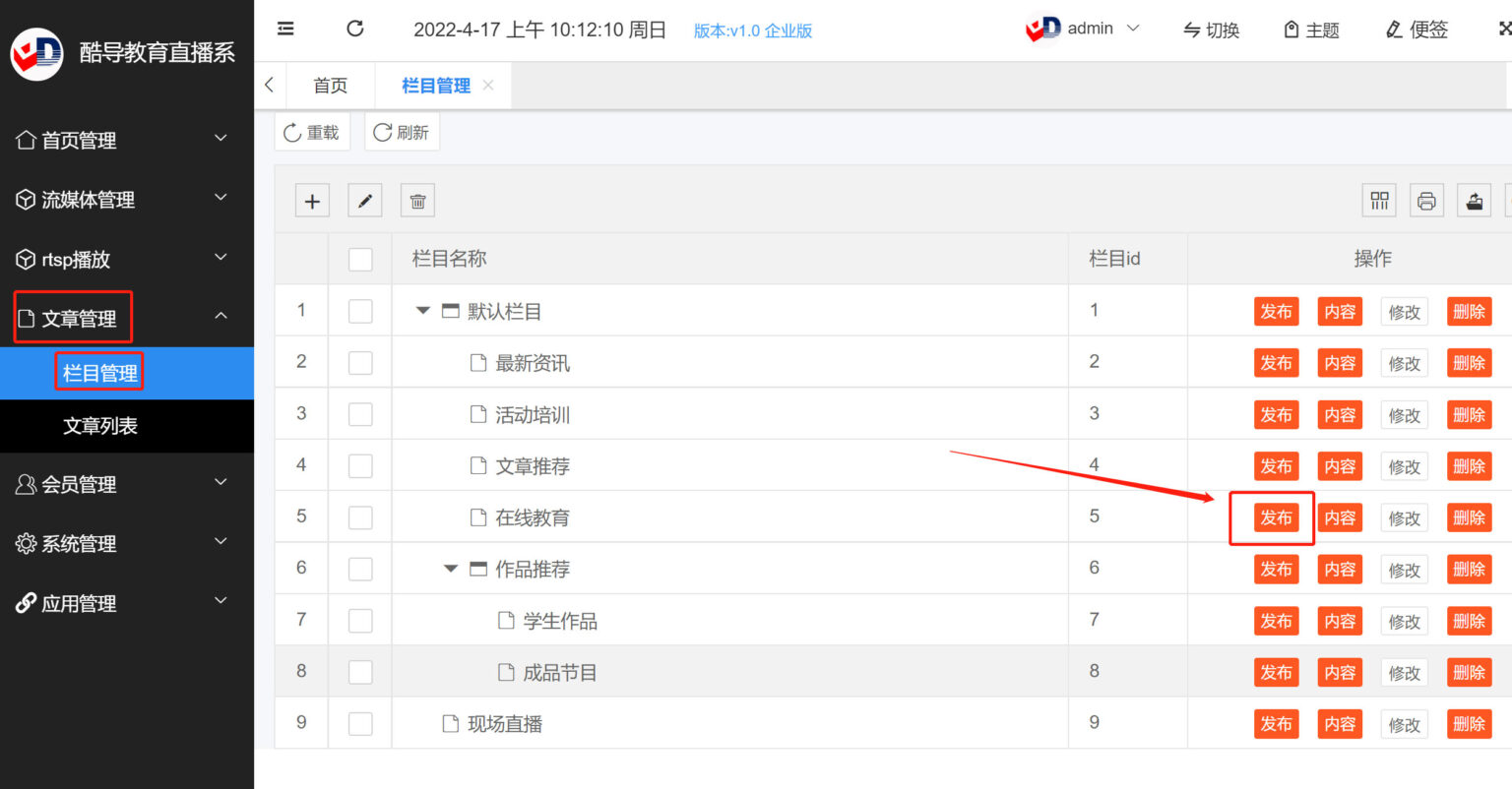Open the column filter grid icon

click(1379, 201)
